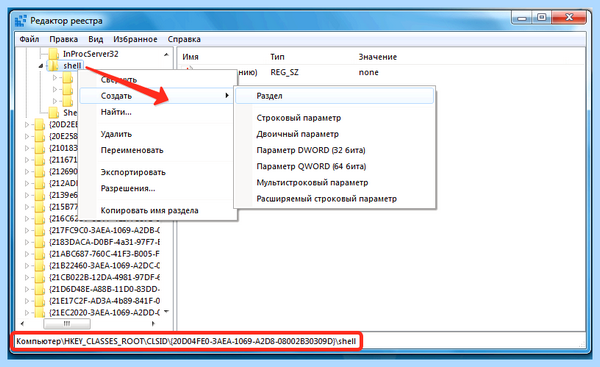Select the {21E17C2F-AD3A-4b89-841F key
The image size is (600, 367).
(104, 301)
